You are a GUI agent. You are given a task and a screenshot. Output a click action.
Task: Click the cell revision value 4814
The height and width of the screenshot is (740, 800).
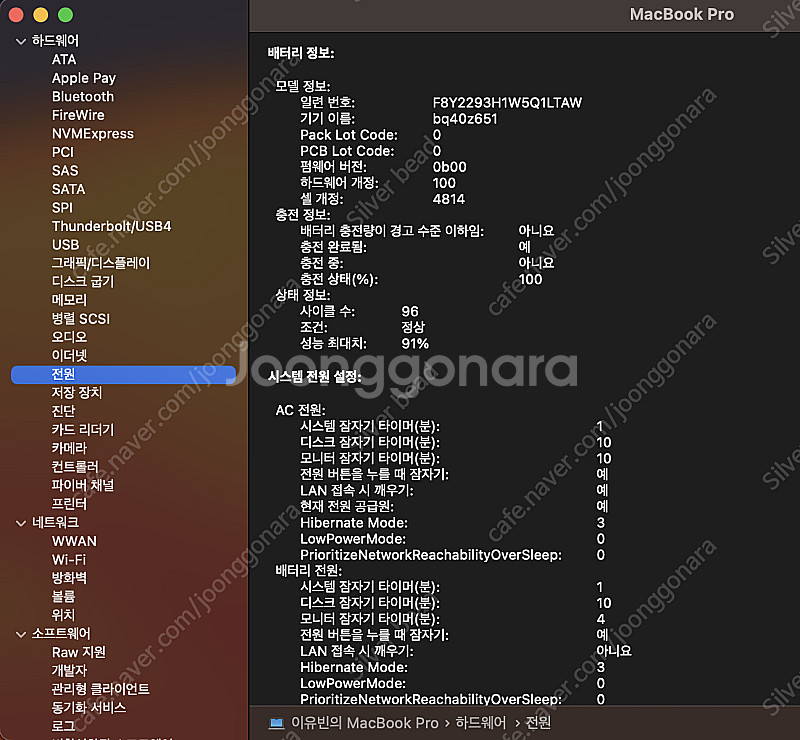tap(449, 200)
